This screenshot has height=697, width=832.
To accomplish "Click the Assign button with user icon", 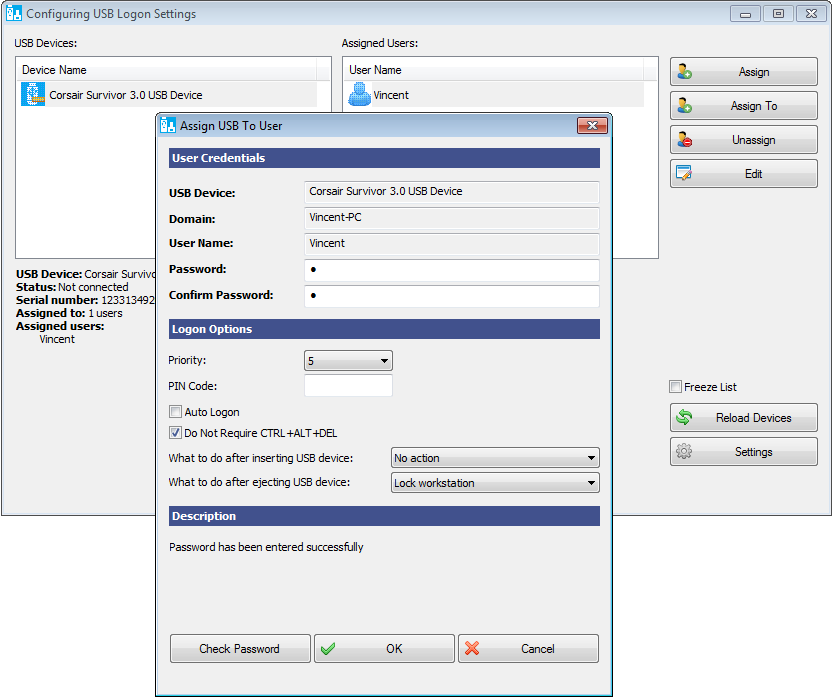I will pos(743,72).
